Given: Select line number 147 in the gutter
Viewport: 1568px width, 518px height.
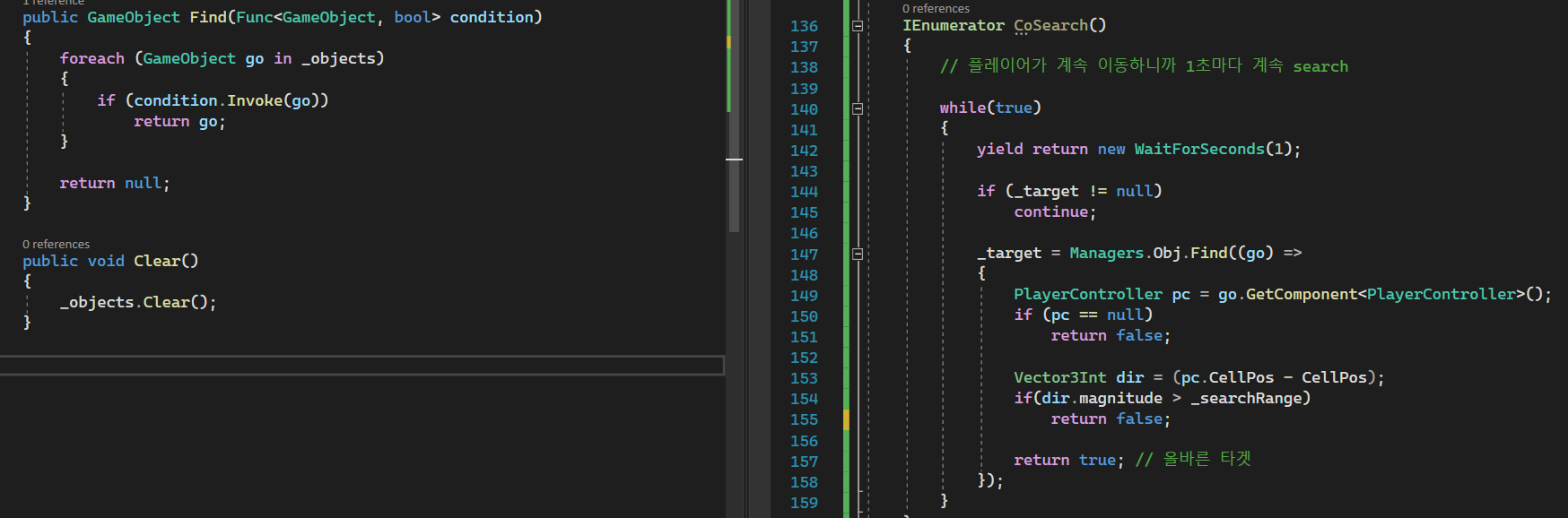Looking at the screenshot, I should pos(804,255).
